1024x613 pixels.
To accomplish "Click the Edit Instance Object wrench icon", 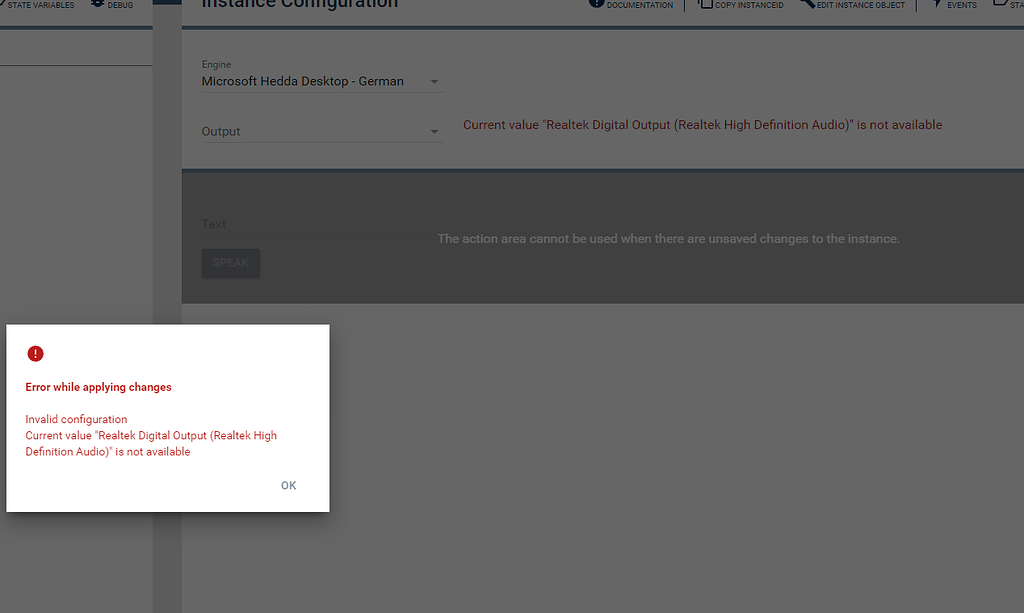I will coord(808,4).
